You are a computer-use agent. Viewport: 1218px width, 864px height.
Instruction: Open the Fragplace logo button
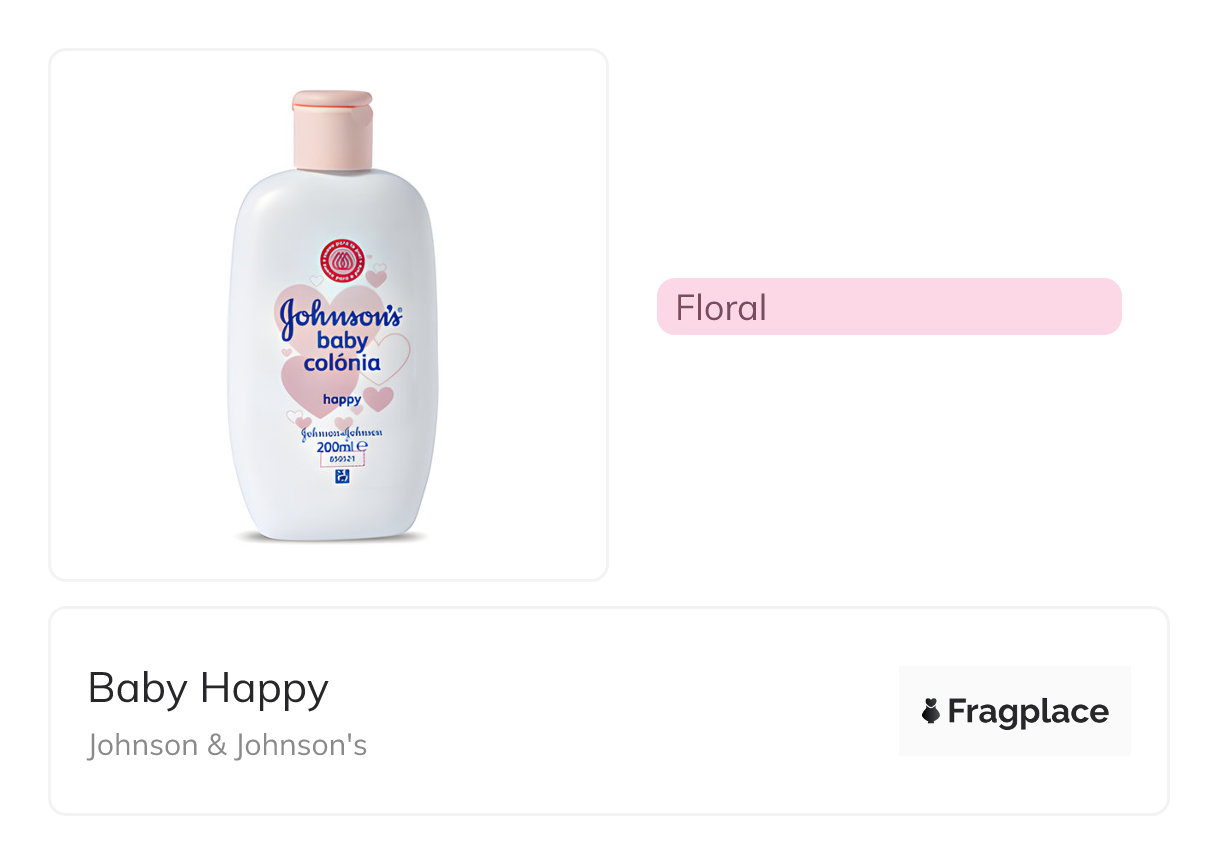point(1014,711)
